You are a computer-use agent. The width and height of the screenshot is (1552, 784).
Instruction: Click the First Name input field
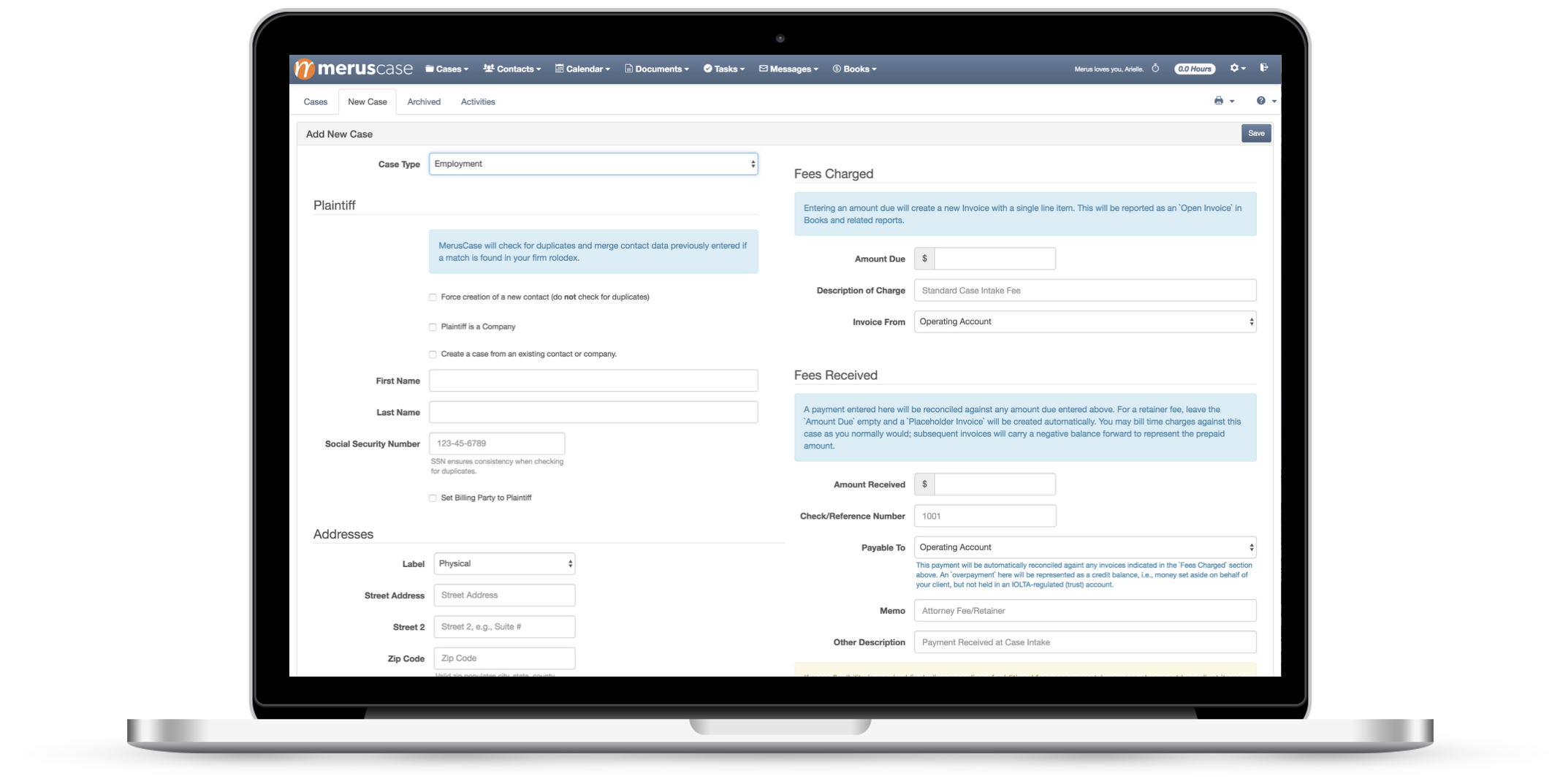(x=593, y=381)
